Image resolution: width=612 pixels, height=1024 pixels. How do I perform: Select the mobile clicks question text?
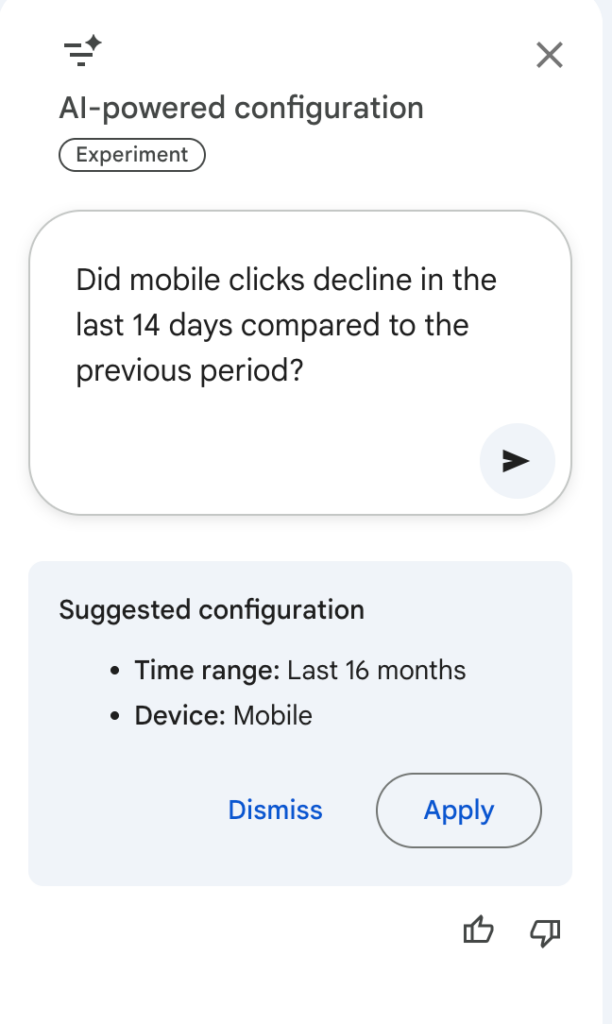pos(285,324)
